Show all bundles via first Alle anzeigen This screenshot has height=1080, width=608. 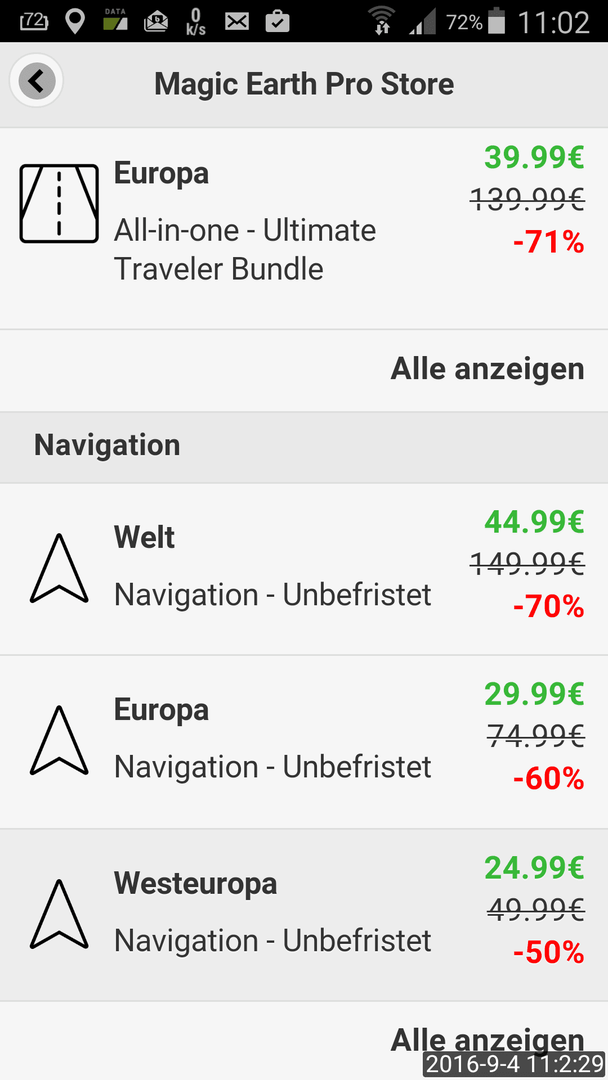coord(488,369)
